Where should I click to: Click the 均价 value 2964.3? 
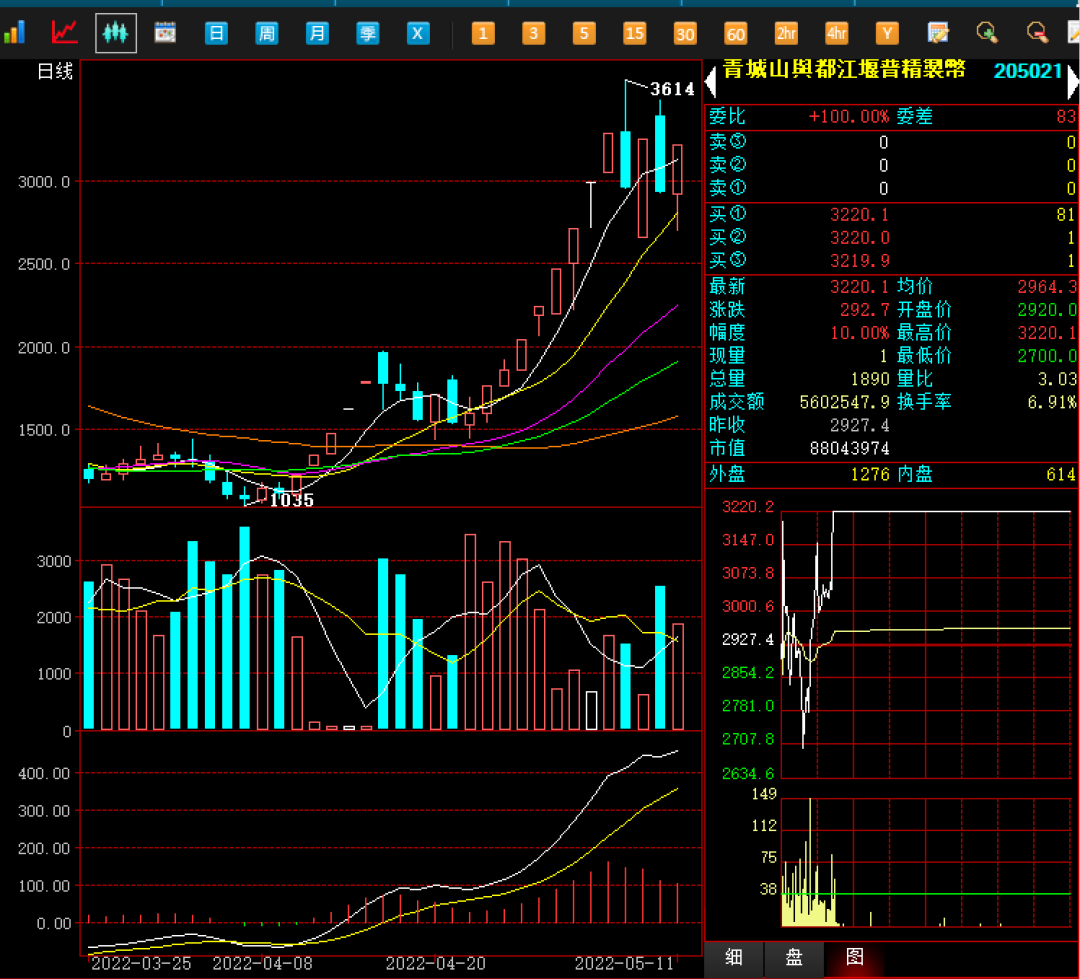tap(1047, 287)
